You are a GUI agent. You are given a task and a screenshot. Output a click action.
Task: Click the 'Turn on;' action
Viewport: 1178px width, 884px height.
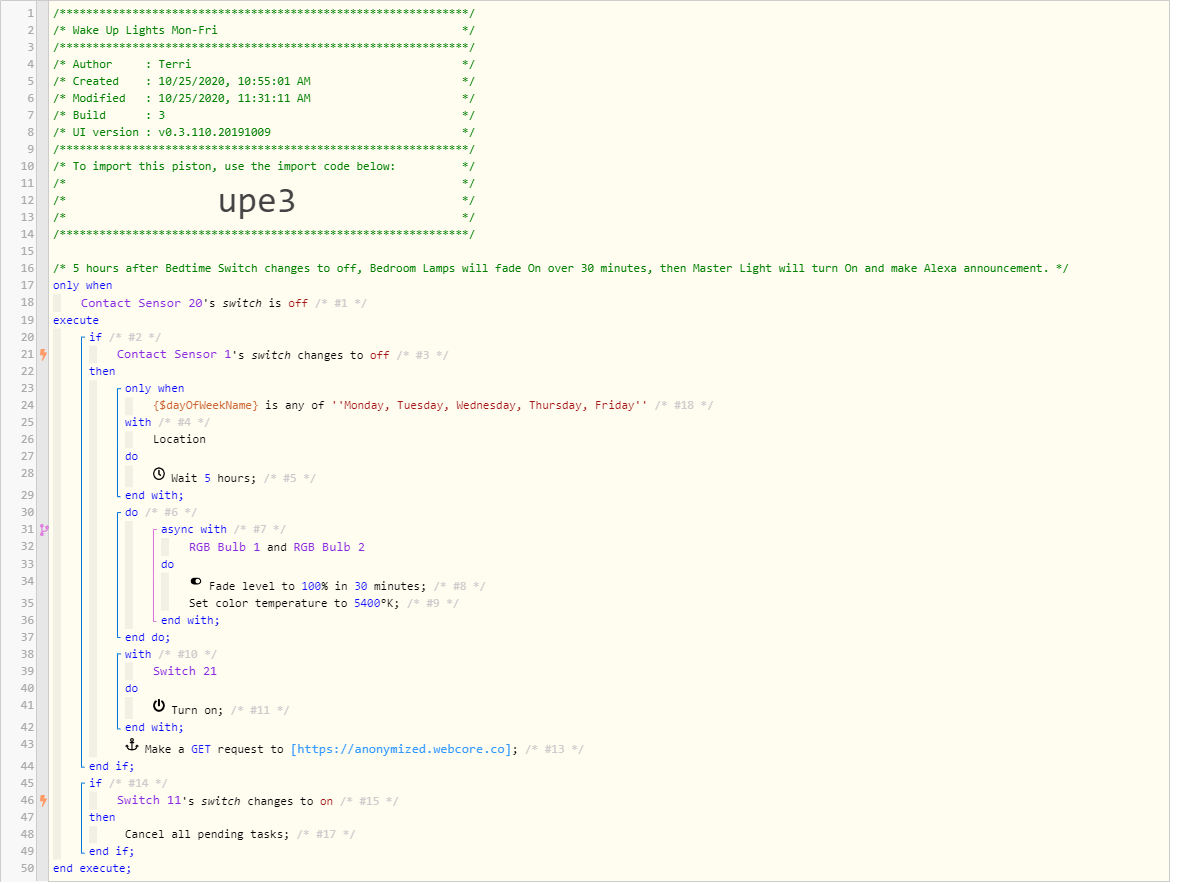pyautogui.click(x=197, y=711)
